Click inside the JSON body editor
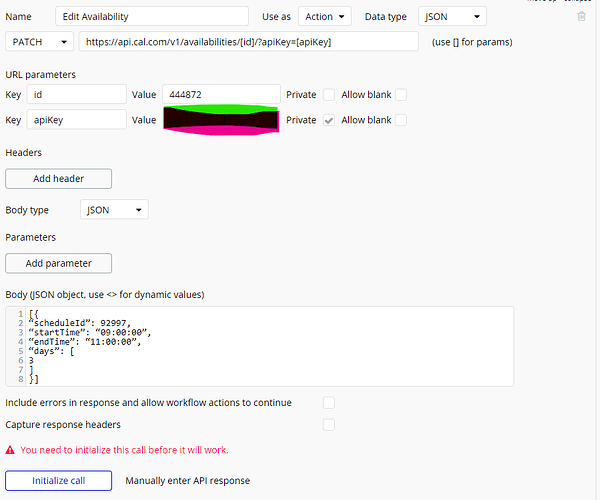 coord(259,346)
